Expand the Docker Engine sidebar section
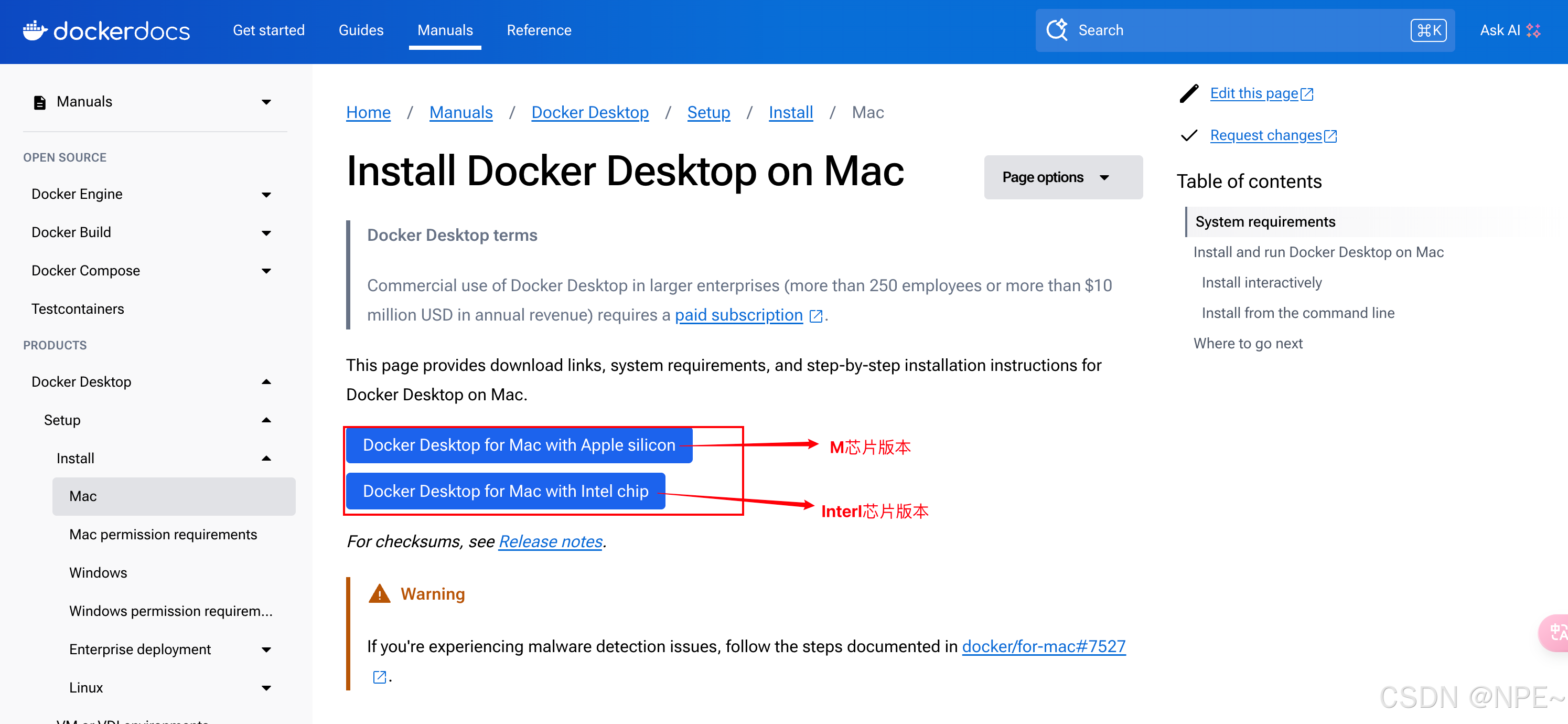Viewport: 1568px width, 724px height. click(266, 195)
